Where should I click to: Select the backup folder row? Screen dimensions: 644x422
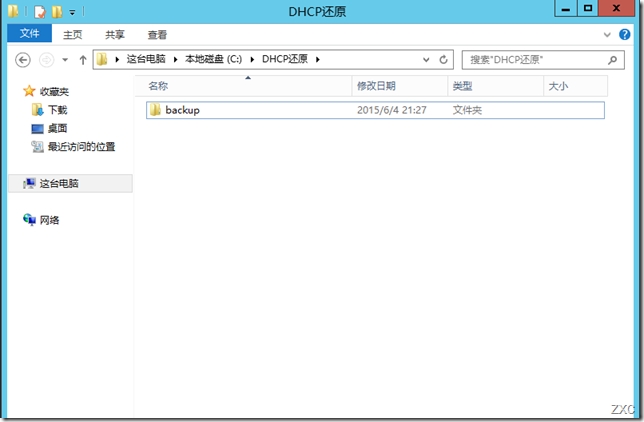pyautogui.click(x=375, y=110)
